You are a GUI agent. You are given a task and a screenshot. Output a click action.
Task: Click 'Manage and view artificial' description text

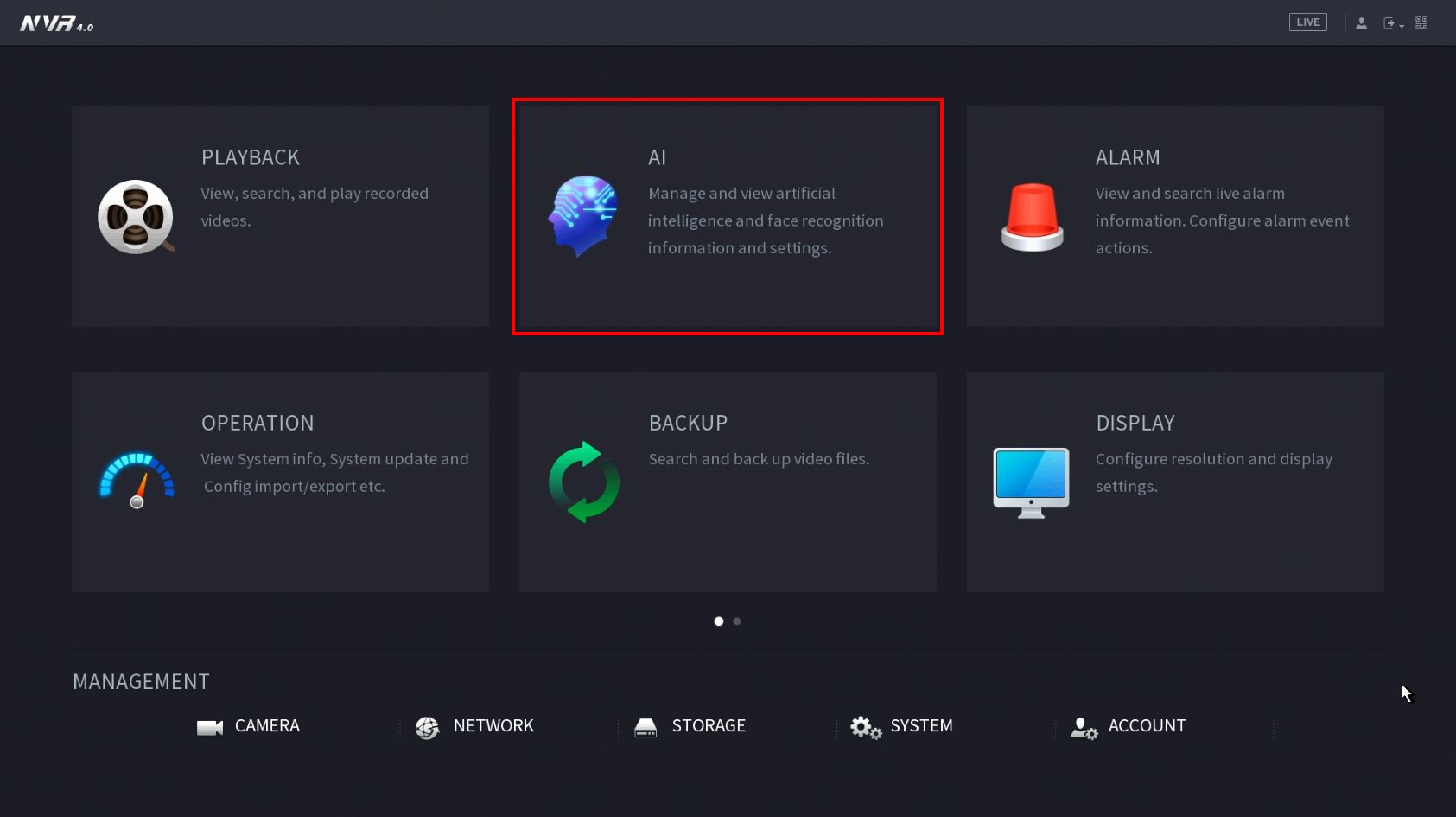tap(741, 194)
